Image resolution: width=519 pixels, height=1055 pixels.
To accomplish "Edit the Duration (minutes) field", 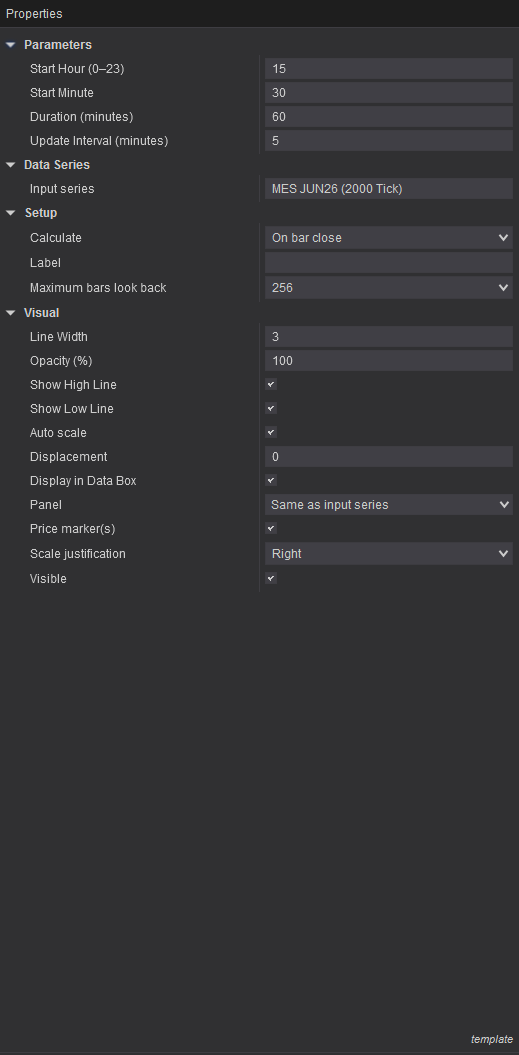I will [389, 117].
